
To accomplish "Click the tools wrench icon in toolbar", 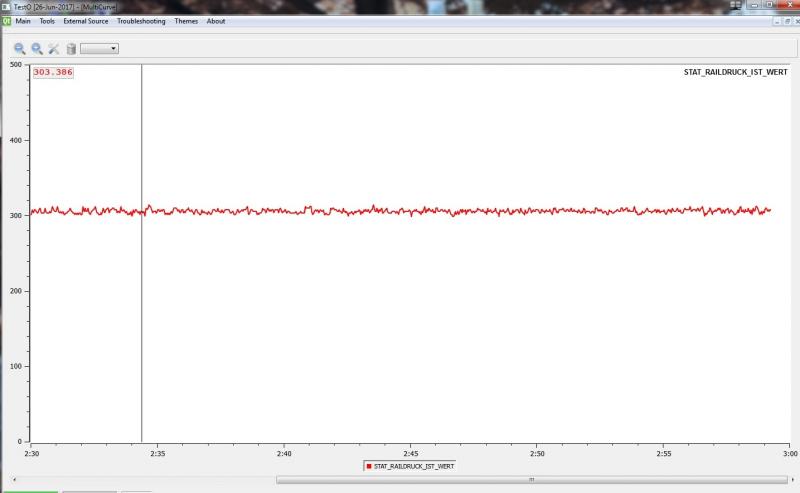I will click(x=54, y=48).
